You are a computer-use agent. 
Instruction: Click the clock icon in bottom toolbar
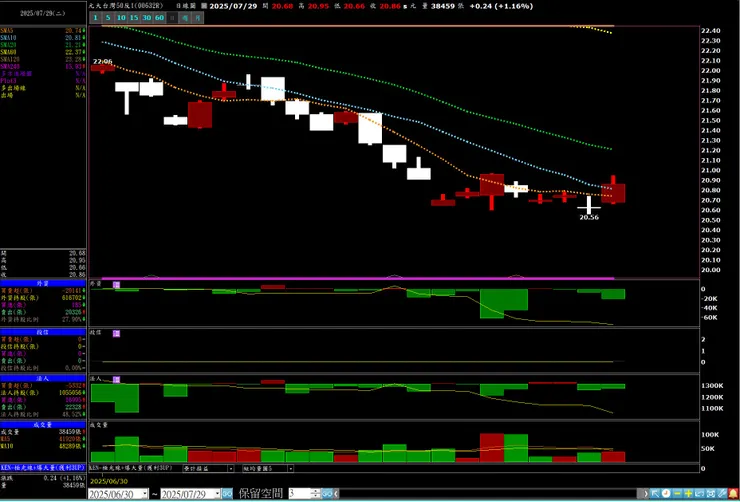(x=666, y=494)
